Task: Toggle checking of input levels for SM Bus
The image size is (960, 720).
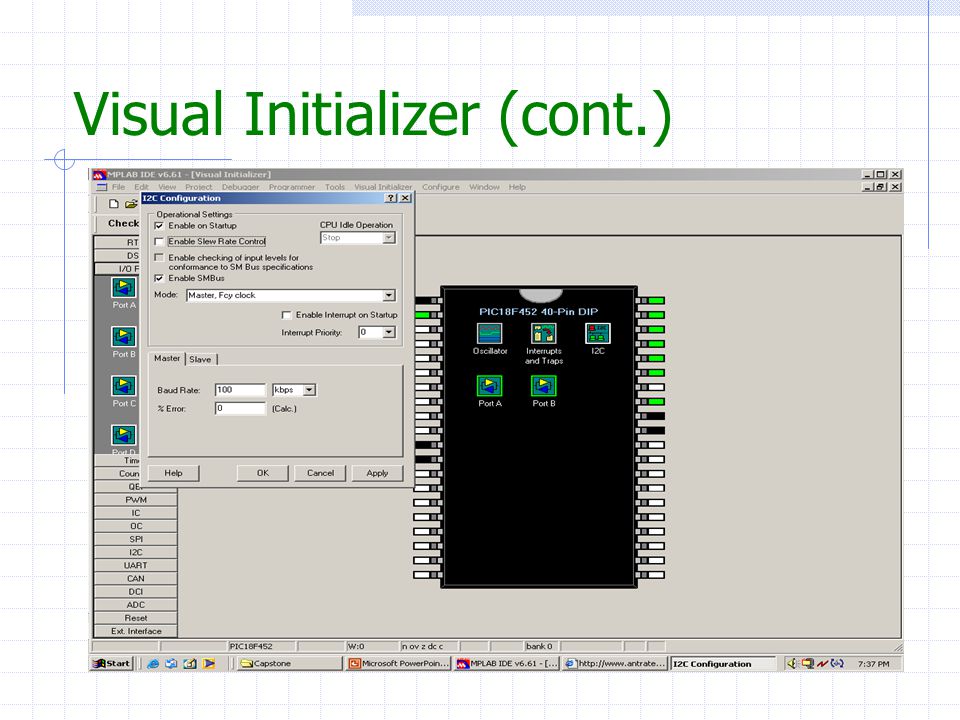Action: tap(159, 258)
